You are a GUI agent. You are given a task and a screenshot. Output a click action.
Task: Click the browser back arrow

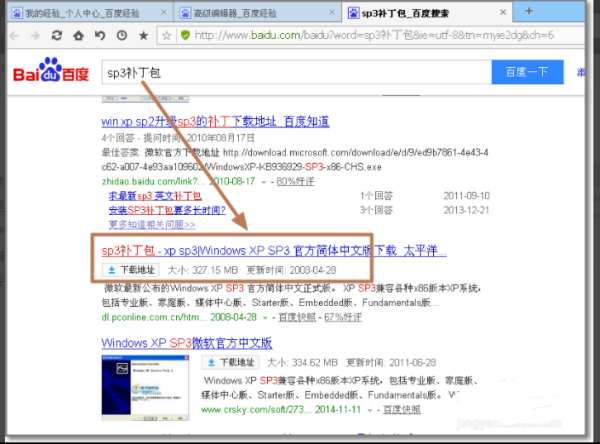click(14, 36)
